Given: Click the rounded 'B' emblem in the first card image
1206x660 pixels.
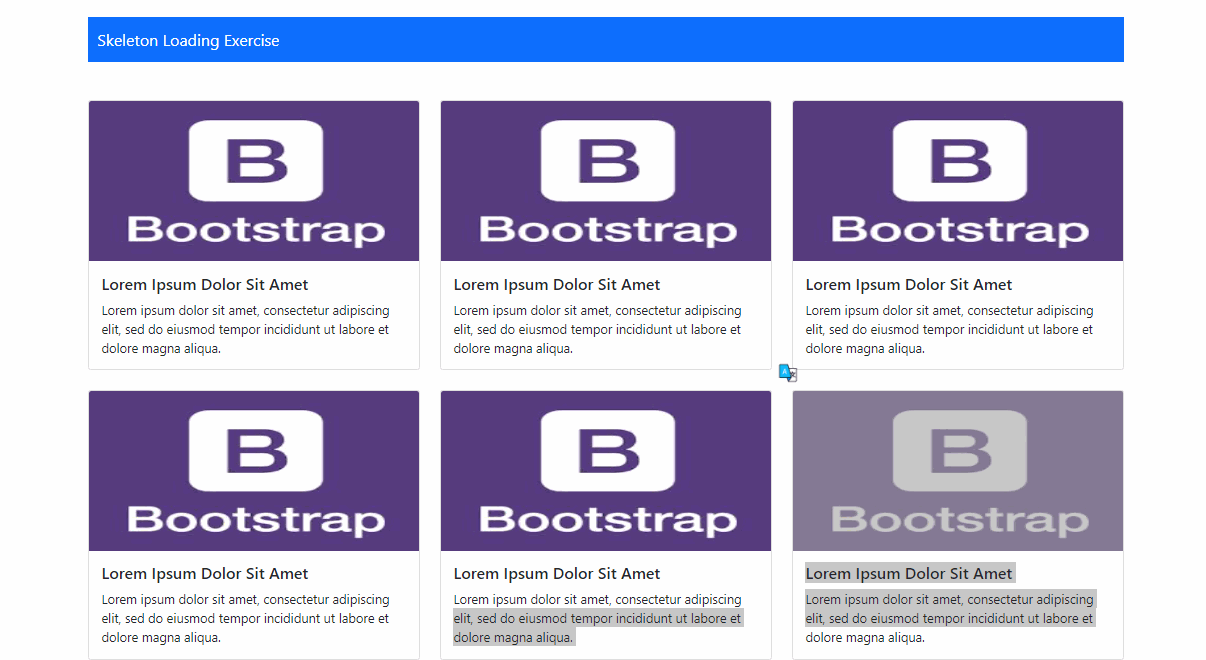Looking at the screenshot, I should (x=253, y=158).
